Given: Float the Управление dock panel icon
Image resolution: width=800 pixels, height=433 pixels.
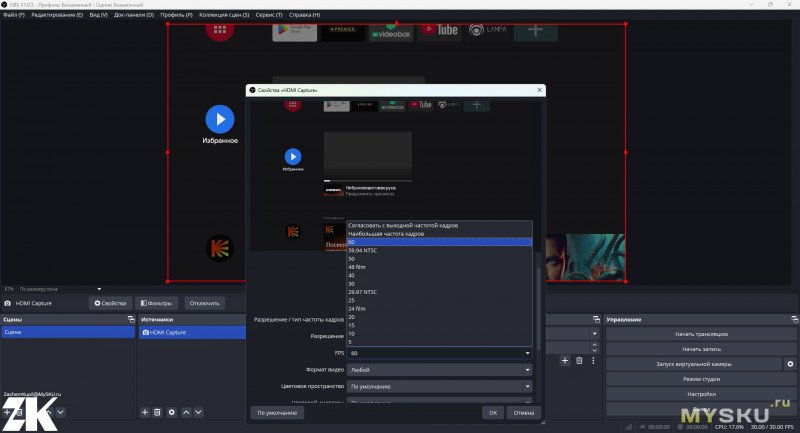Looking at the screenshot, I should click(x=794, y=319).
